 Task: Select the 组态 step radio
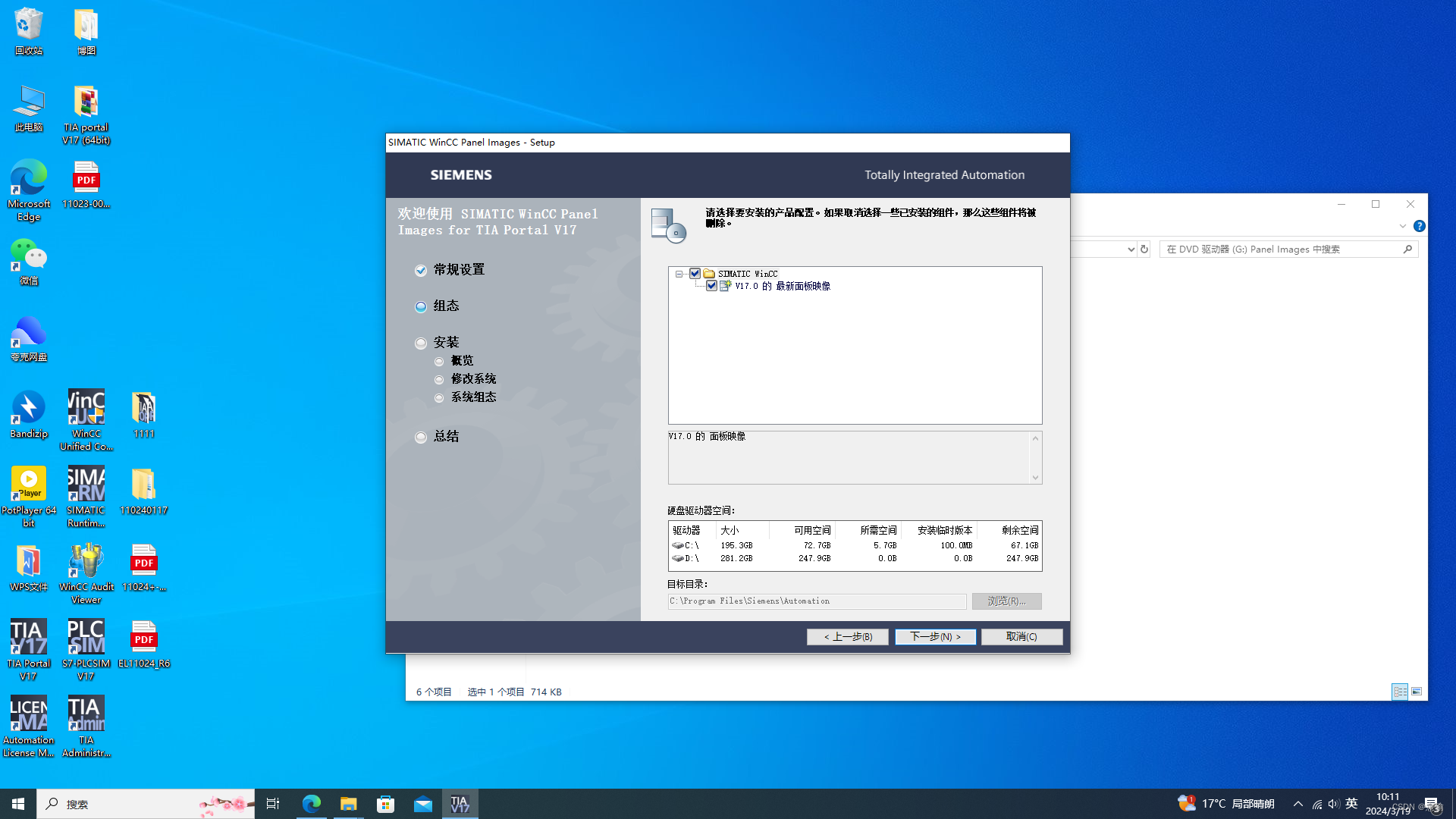(x=421, y=307)
